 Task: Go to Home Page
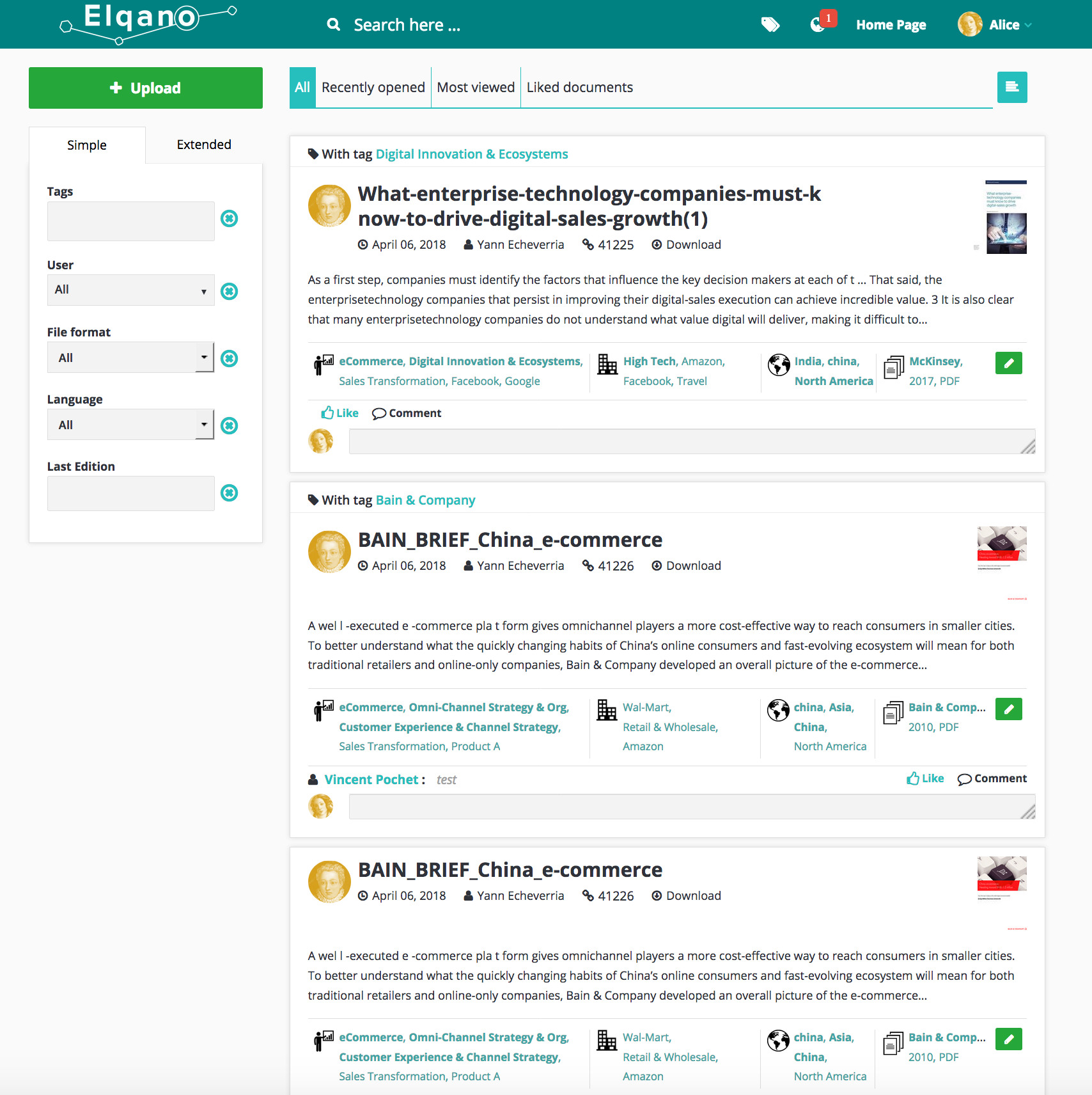click(891, 25)
